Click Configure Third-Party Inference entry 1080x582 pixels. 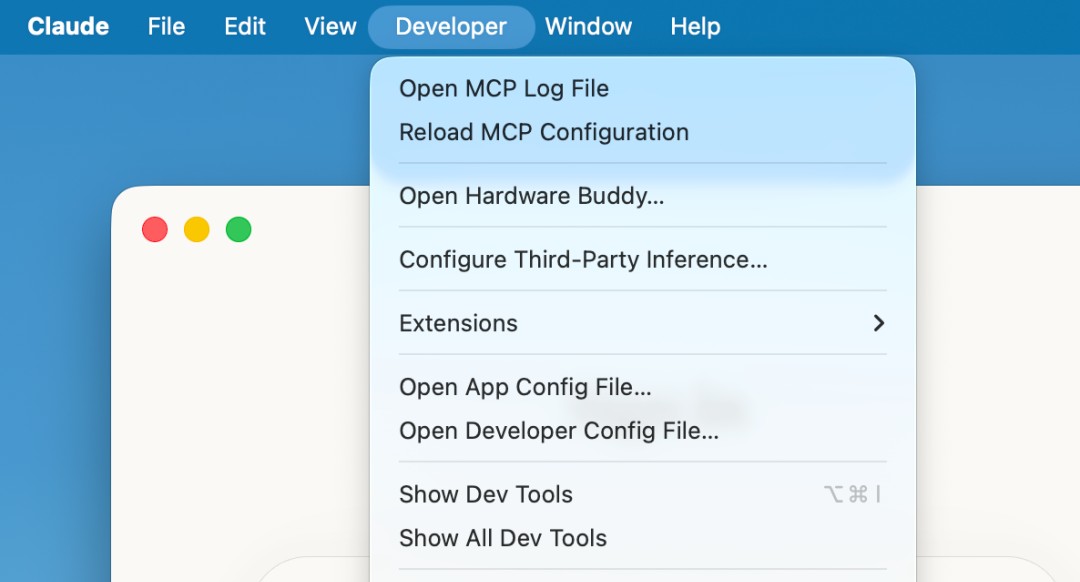583,260
